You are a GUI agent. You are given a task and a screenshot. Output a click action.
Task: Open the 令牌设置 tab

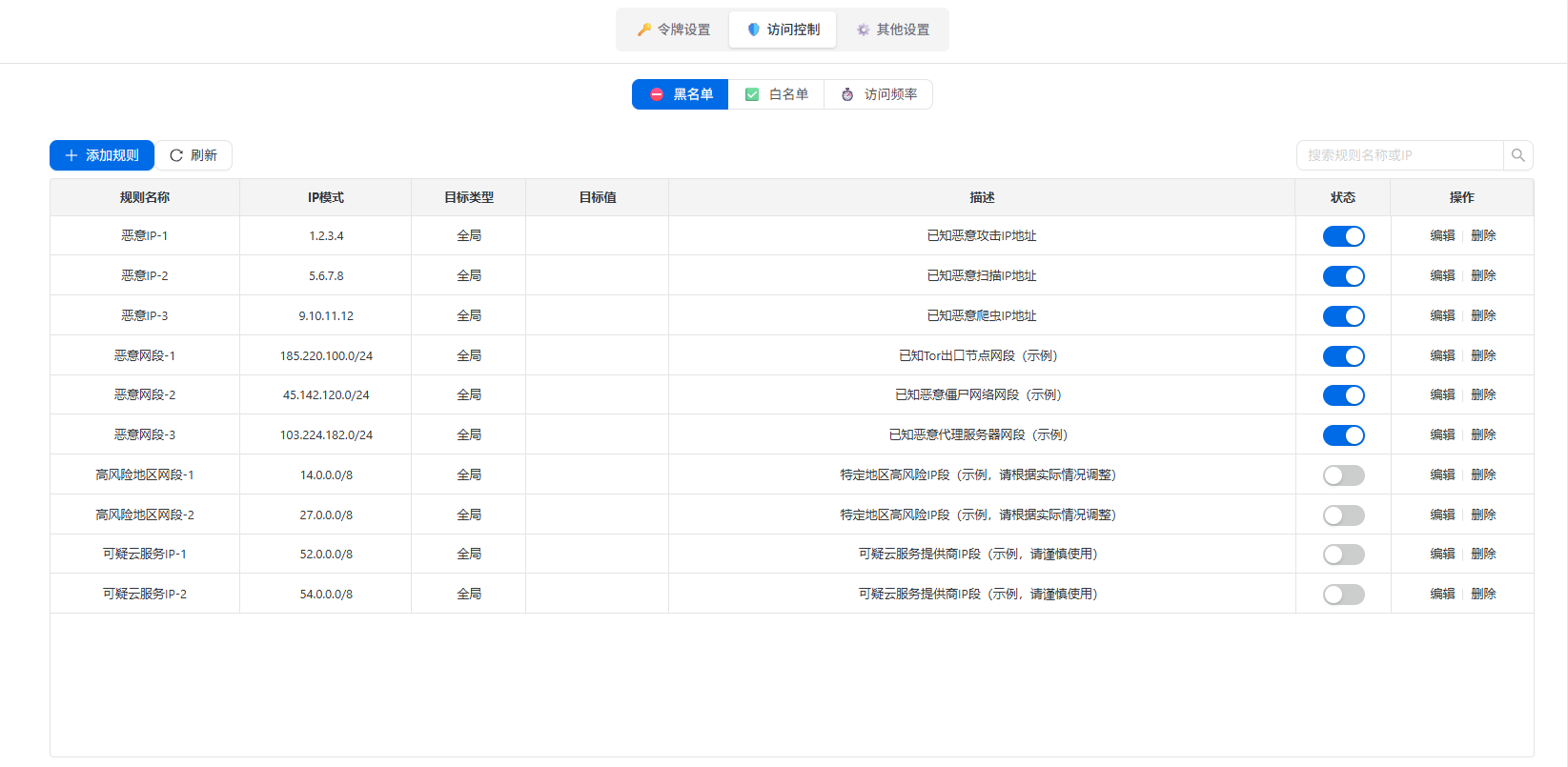(674, 30)
